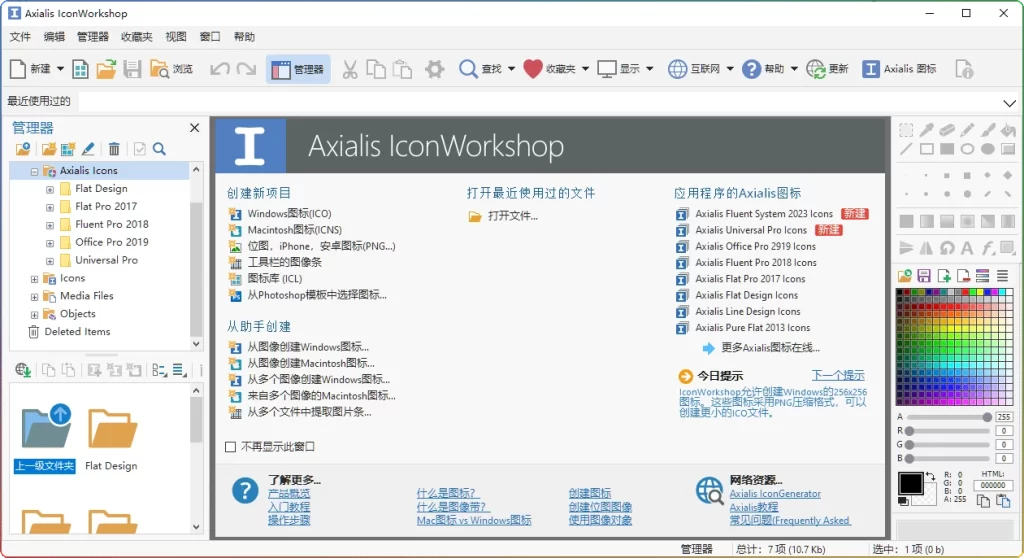Reset colors to default black and white

(903, 501)
